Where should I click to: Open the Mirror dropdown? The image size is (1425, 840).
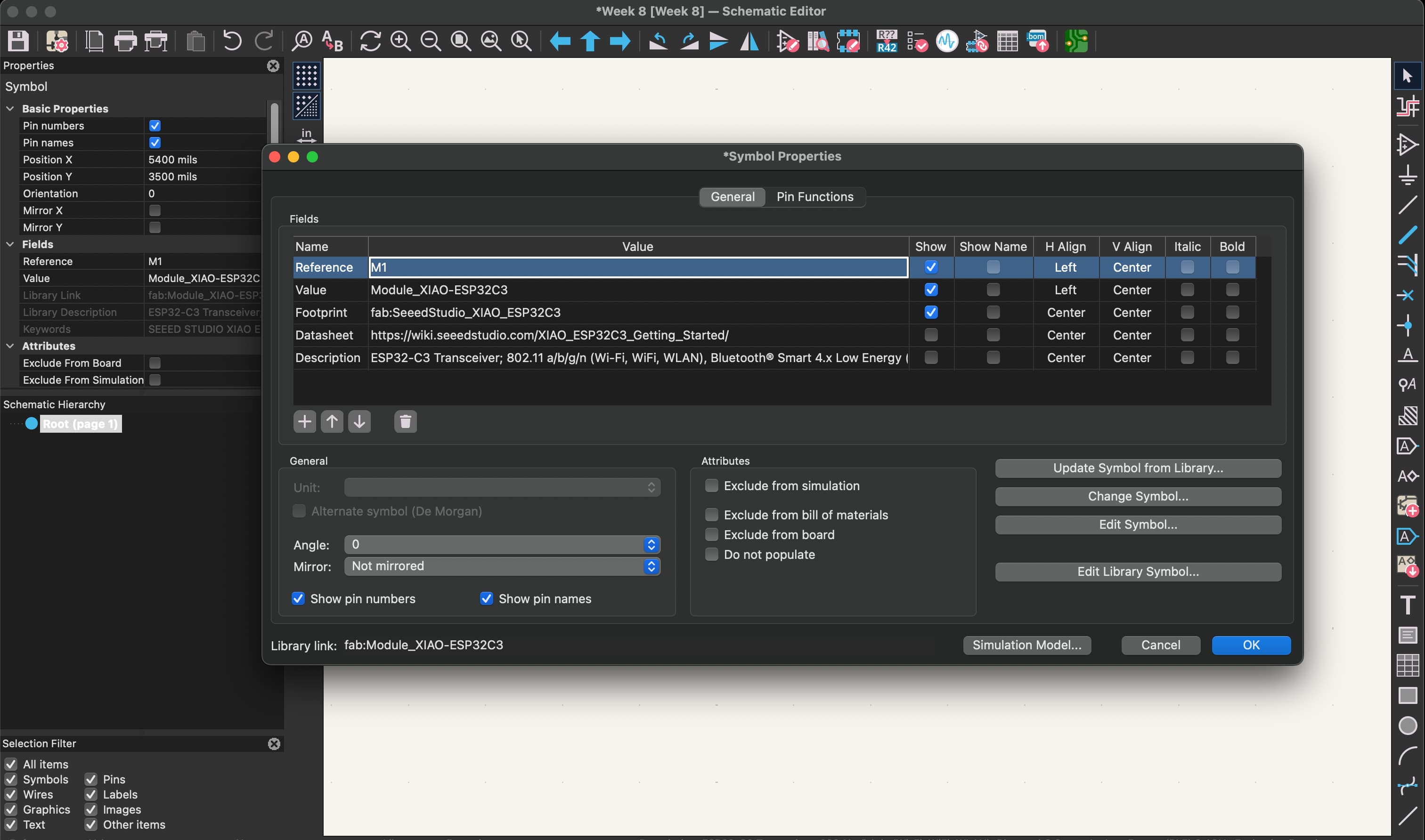click(502, 566)
